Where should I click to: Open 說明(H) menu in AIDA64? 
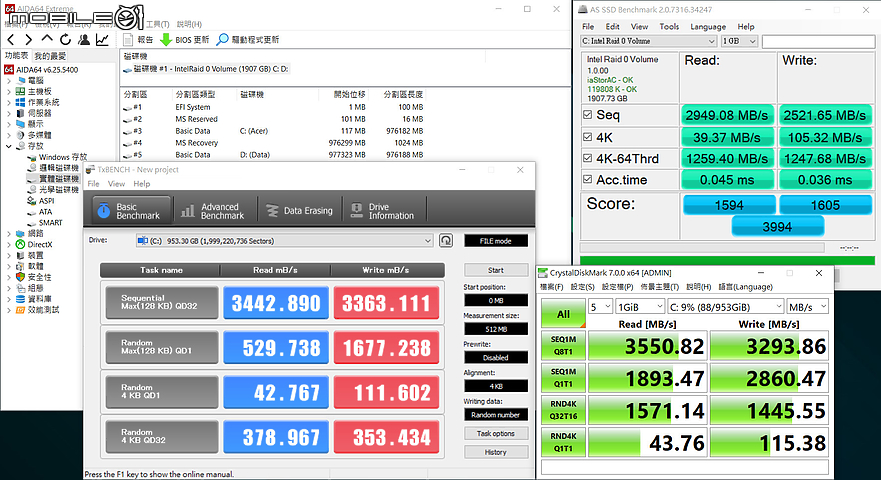(x=189, y=24)
